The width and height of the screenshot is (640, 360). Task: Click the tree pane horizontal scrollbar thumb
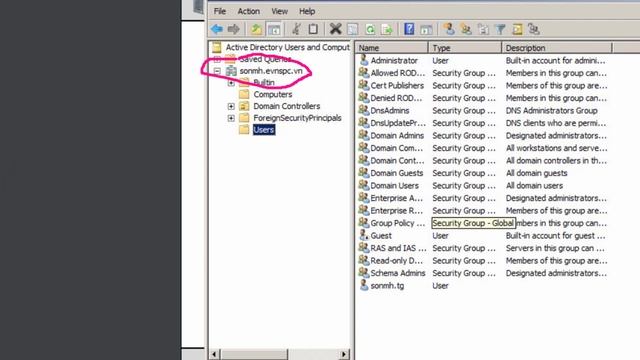(x=254, y=354)
